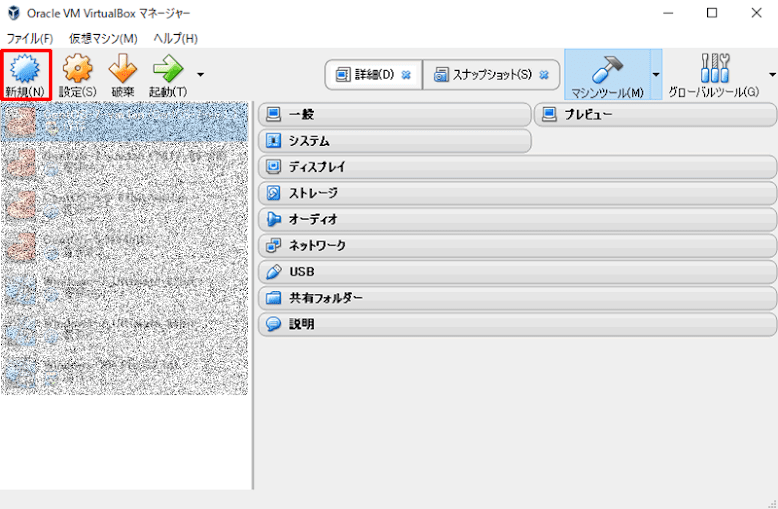
Task: Open the オーディオ section header
Action: pos(518,219)
